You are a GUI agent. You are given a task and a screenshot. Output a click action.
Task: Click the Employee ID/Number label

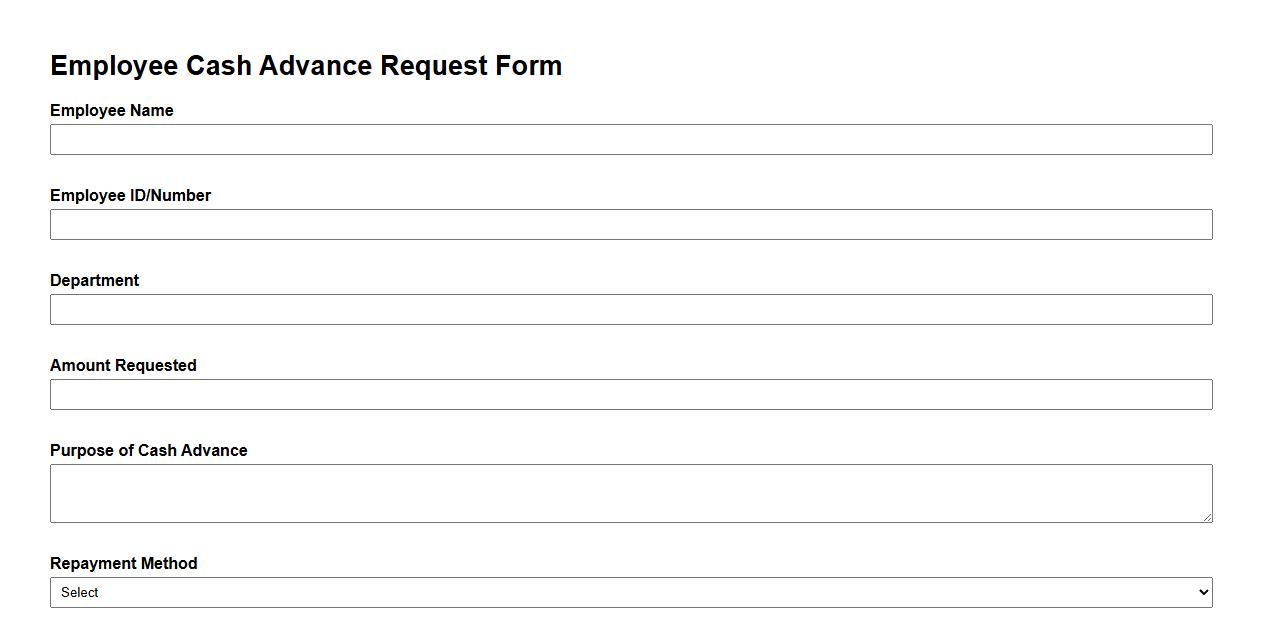click(130, 195)
